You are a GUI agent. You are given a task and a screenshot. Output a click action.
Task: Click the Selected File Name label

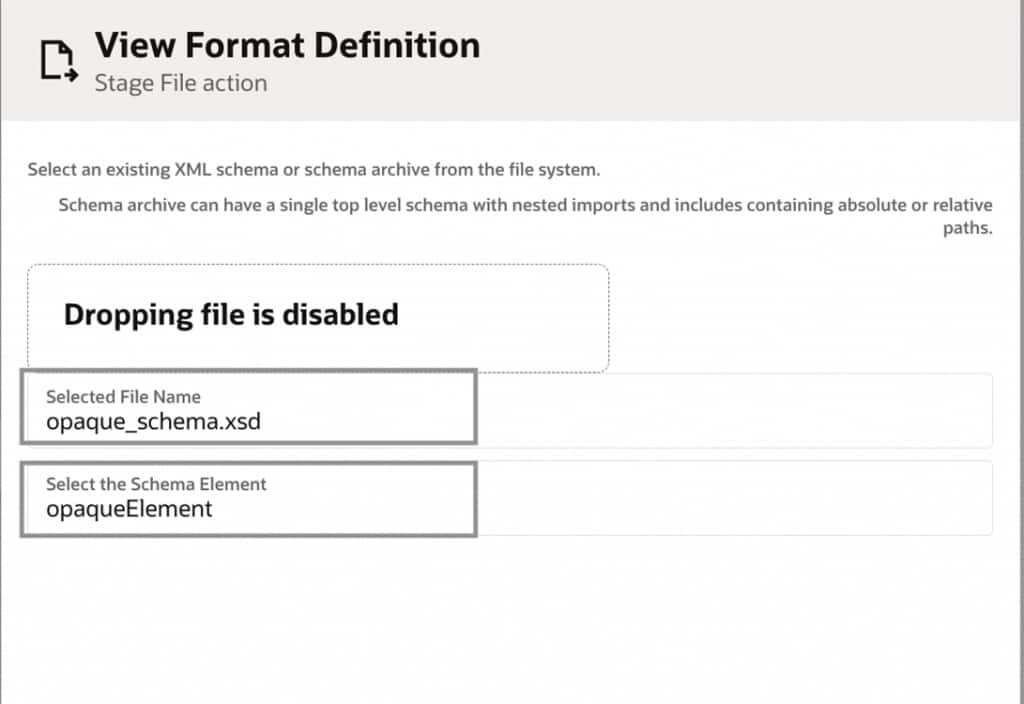(123, 397)
